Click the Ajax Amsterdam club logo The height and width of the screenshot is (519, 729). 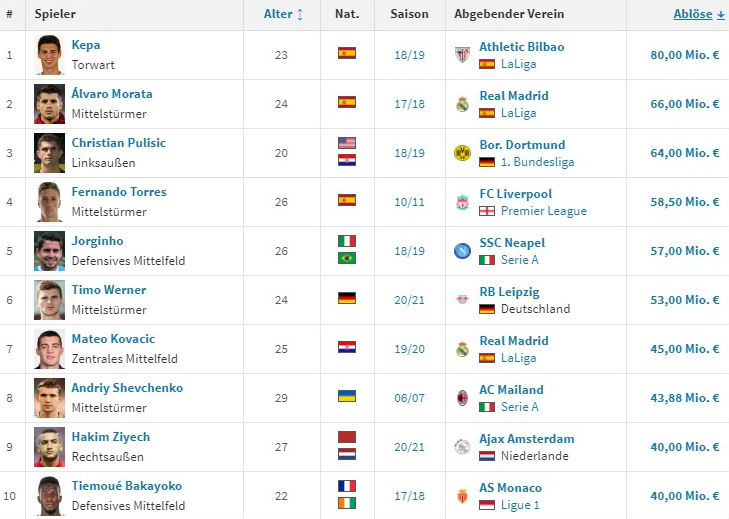coord(461,447)
